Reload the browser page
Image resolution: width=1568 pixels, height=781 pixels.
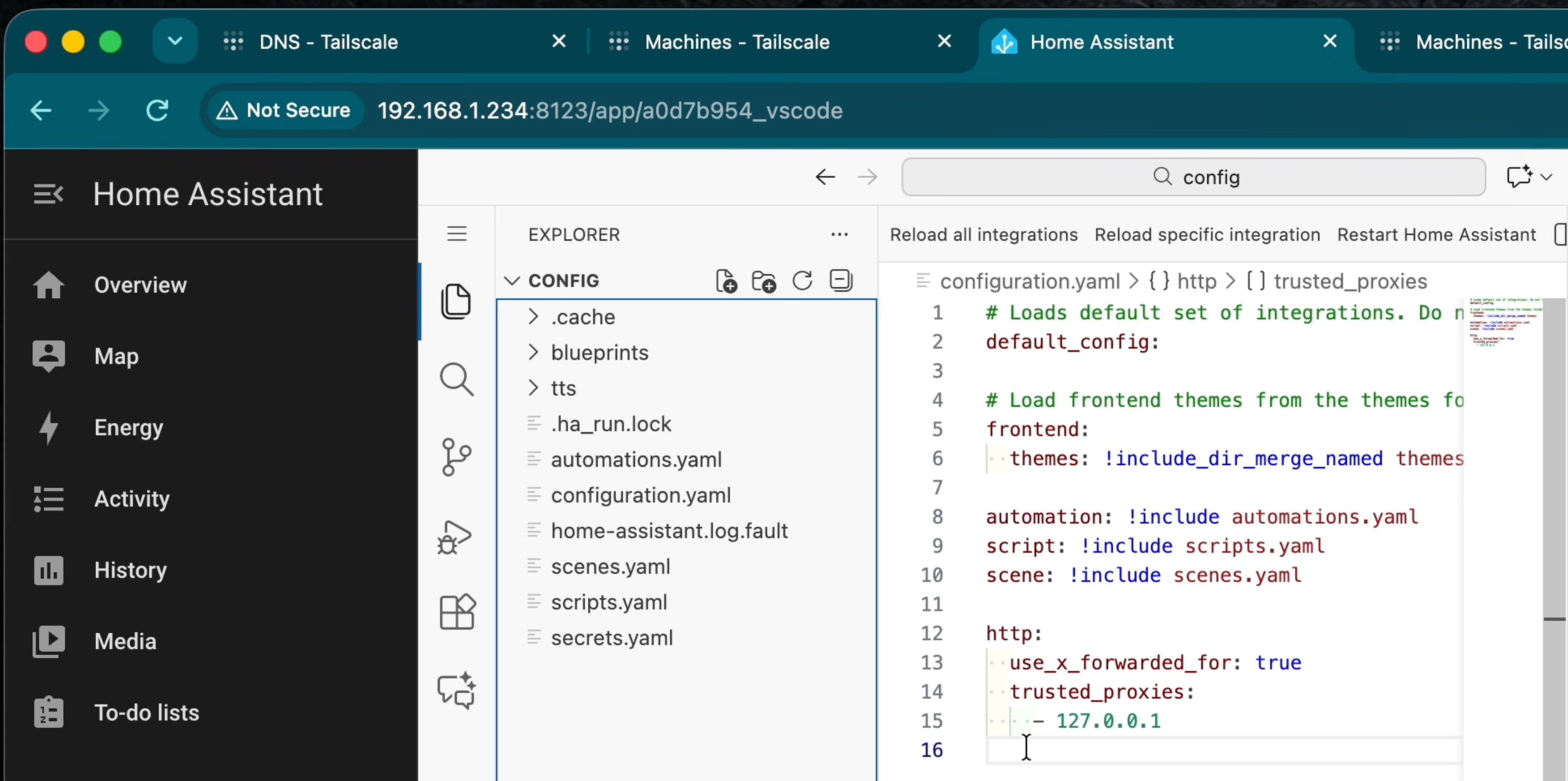click(x=157, y=110)
